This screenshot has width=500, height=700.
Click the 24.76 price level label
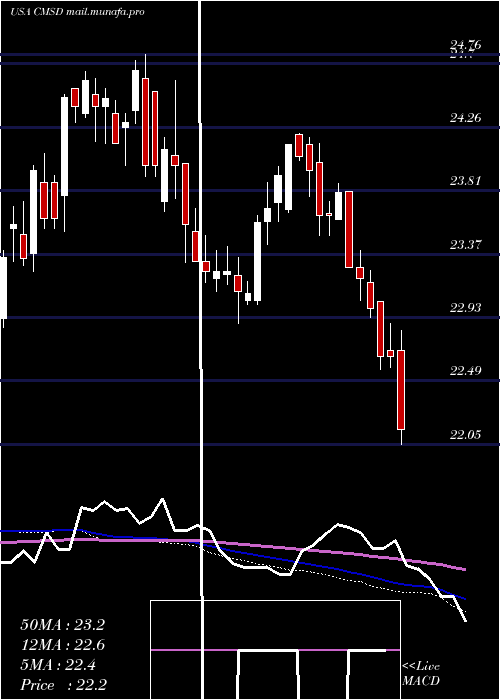pyautogui.click(x=466, y=44)
